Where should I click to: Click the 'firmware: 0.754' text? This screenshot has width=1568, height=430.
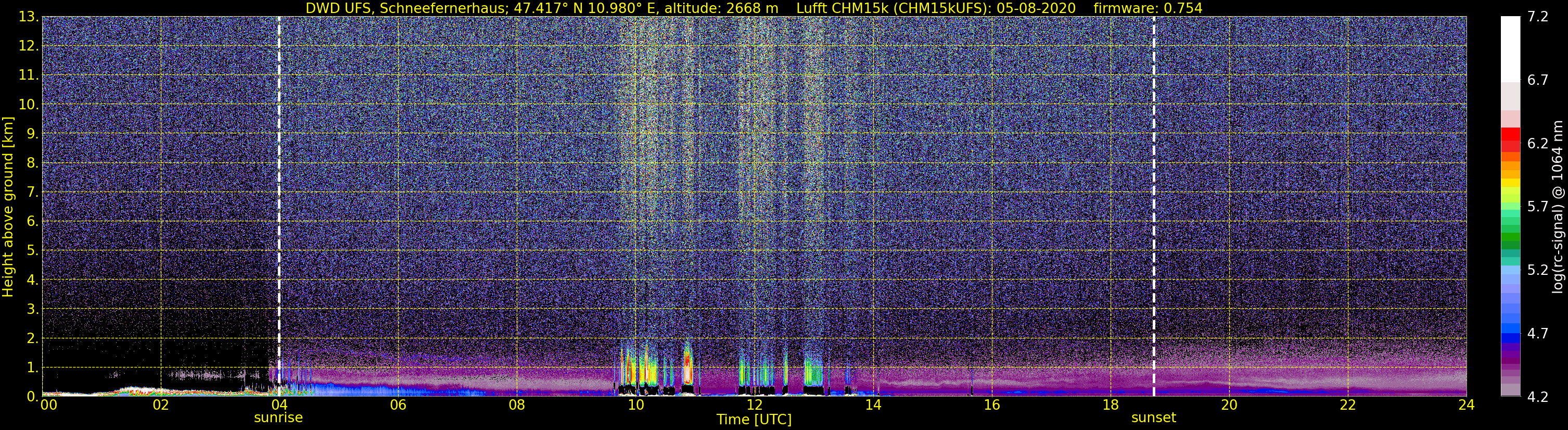tap(1148, 8)
